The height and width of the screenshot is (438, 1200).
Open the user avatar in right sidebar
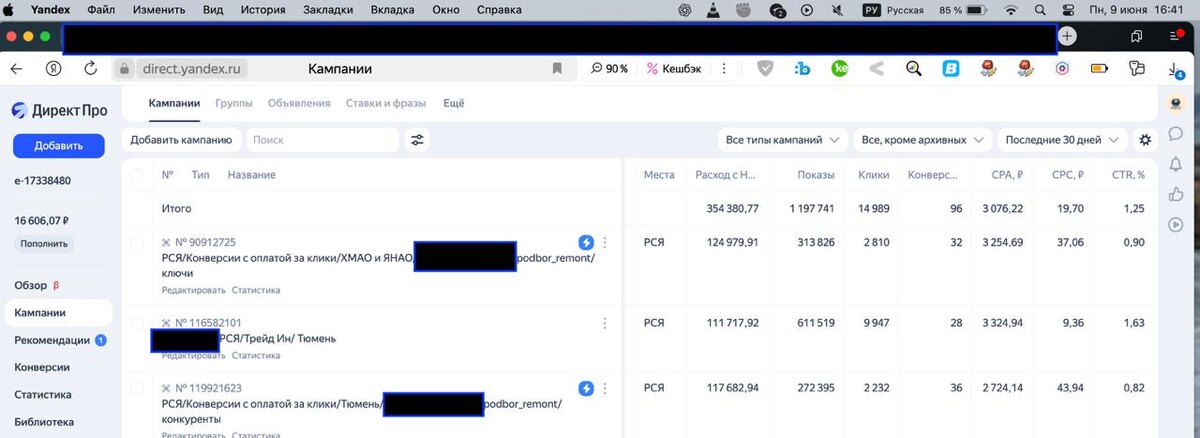coord(1176,104)
